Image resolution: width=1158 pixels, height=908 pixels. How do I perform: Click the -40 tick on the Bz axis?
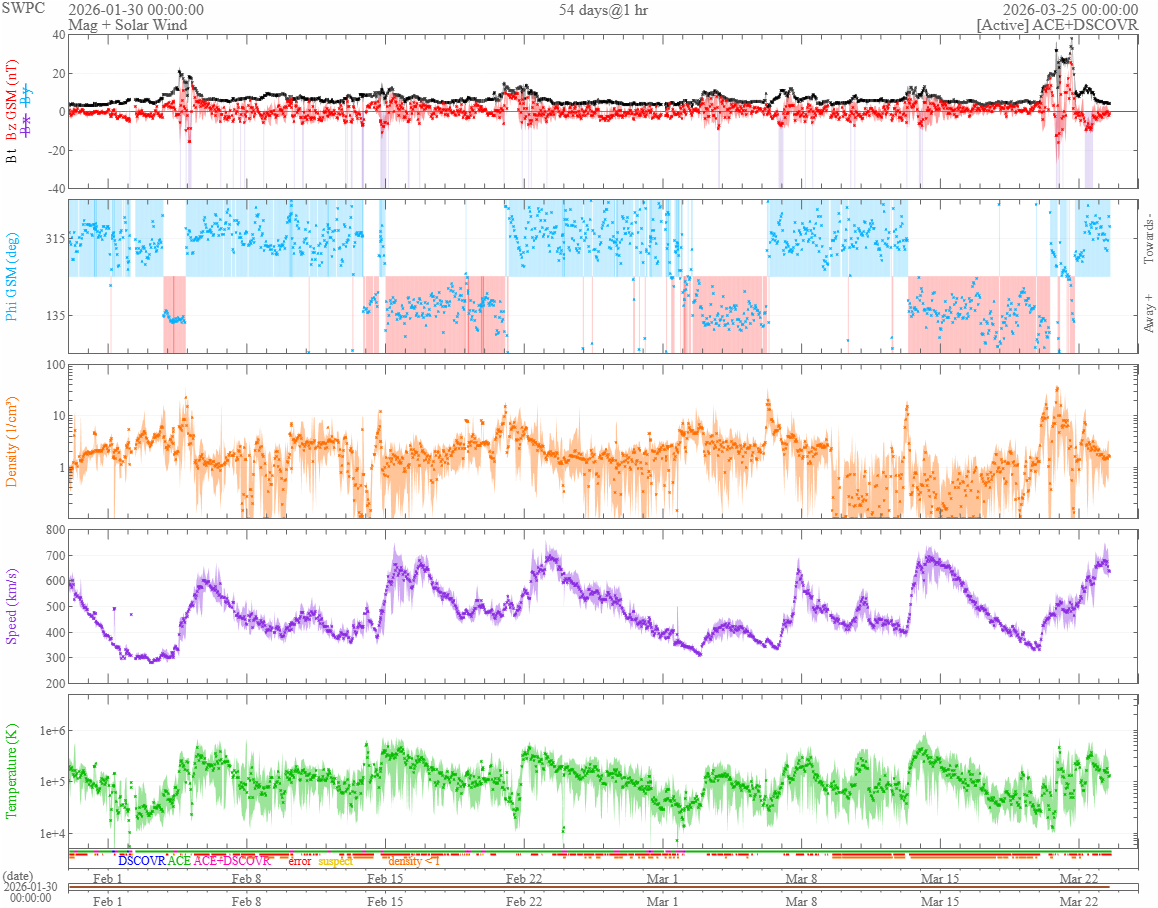click(55, 188)
